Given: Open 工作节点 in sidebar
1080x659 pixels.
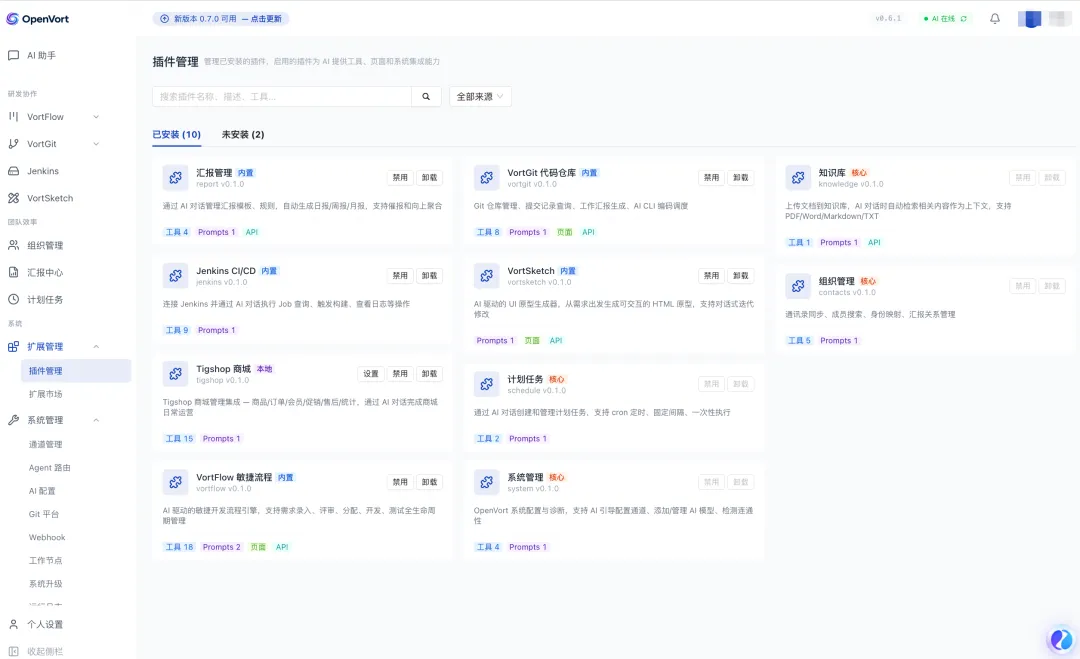Looking at the screenshot, I should tap(45, 561).
